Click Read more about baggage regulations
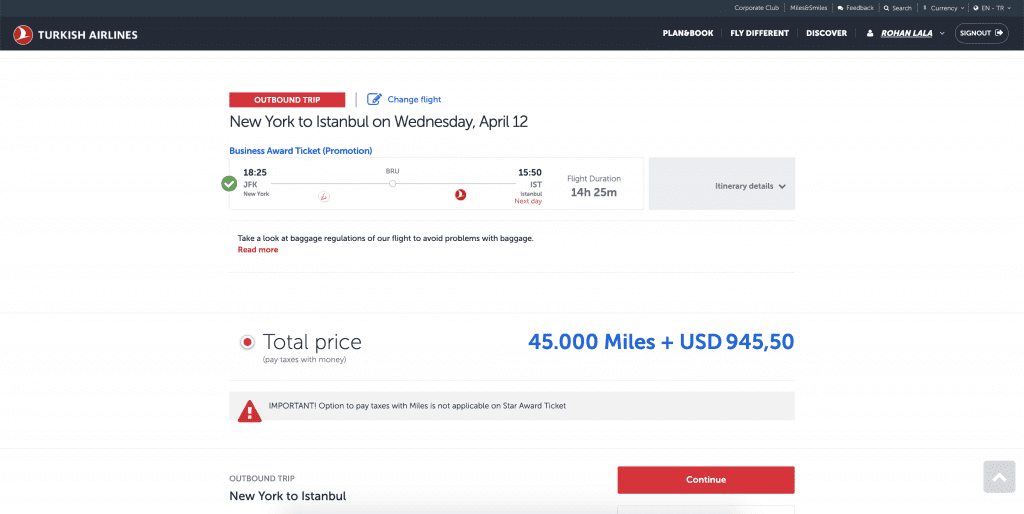The width and height of the screenshot is (1024, 514). (x=258, y=250)
